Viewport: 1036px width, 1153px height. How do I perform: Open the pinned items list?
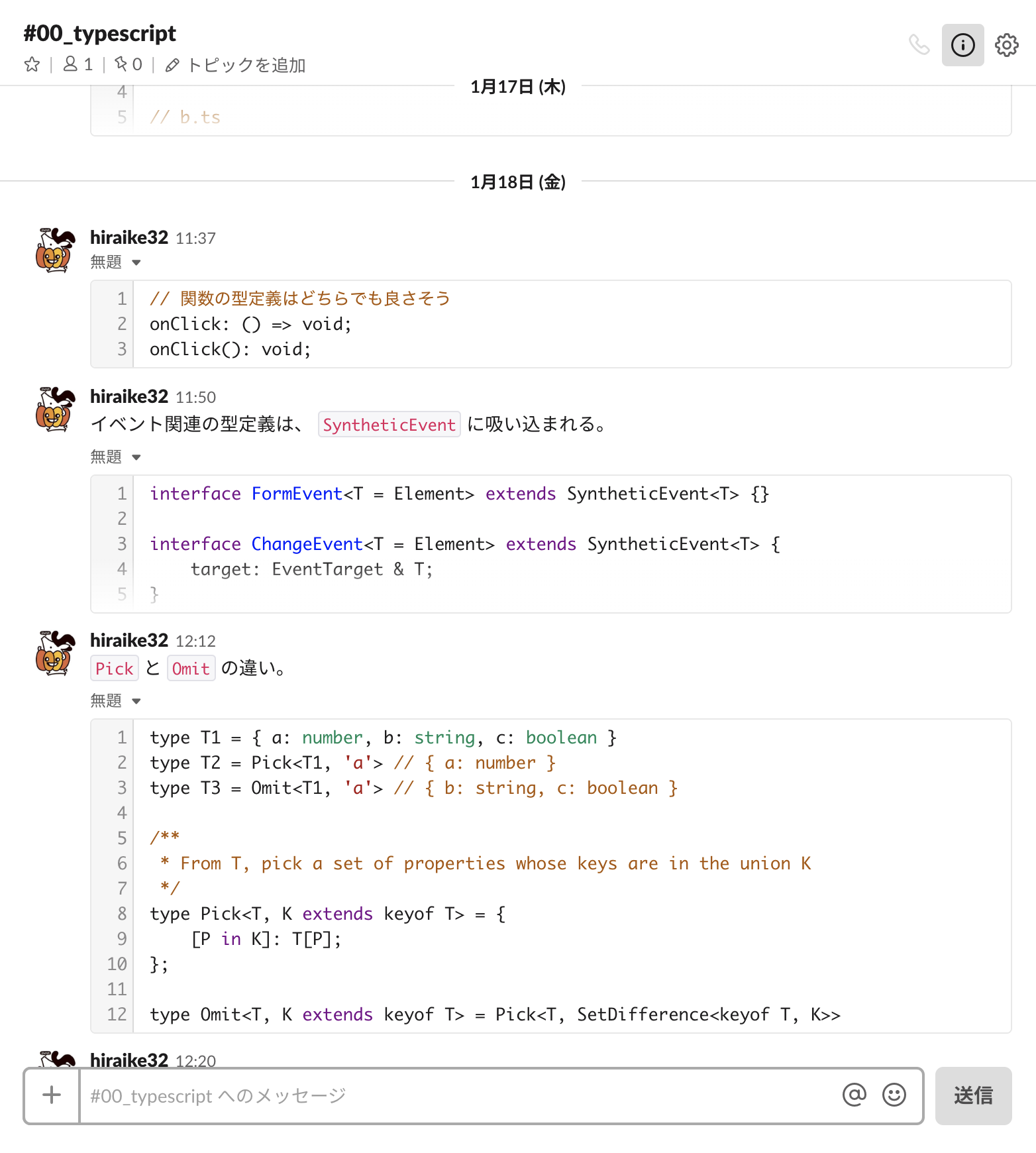pyautogui.click(x=129, y=64)
